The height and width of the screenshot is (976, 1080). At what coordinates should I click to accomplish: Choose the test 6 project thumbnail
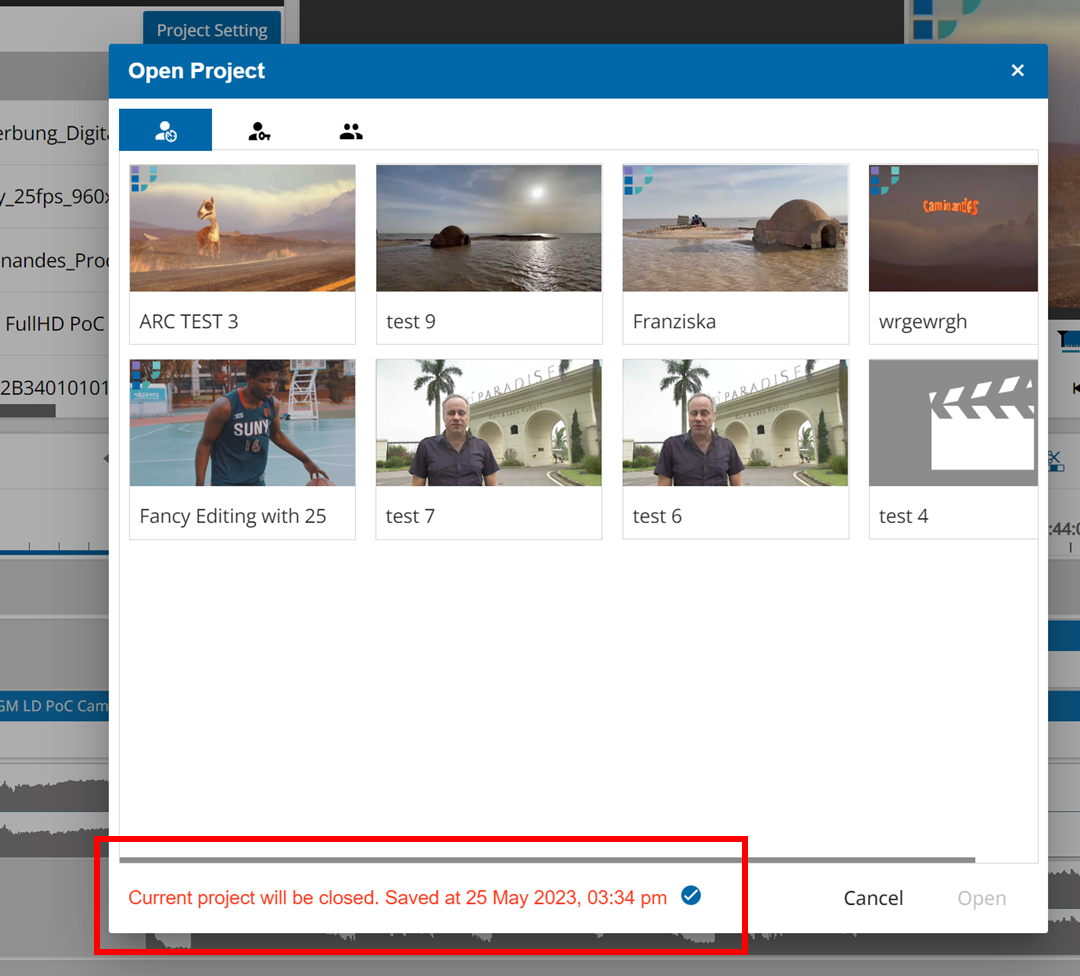[x=735, y=423]
